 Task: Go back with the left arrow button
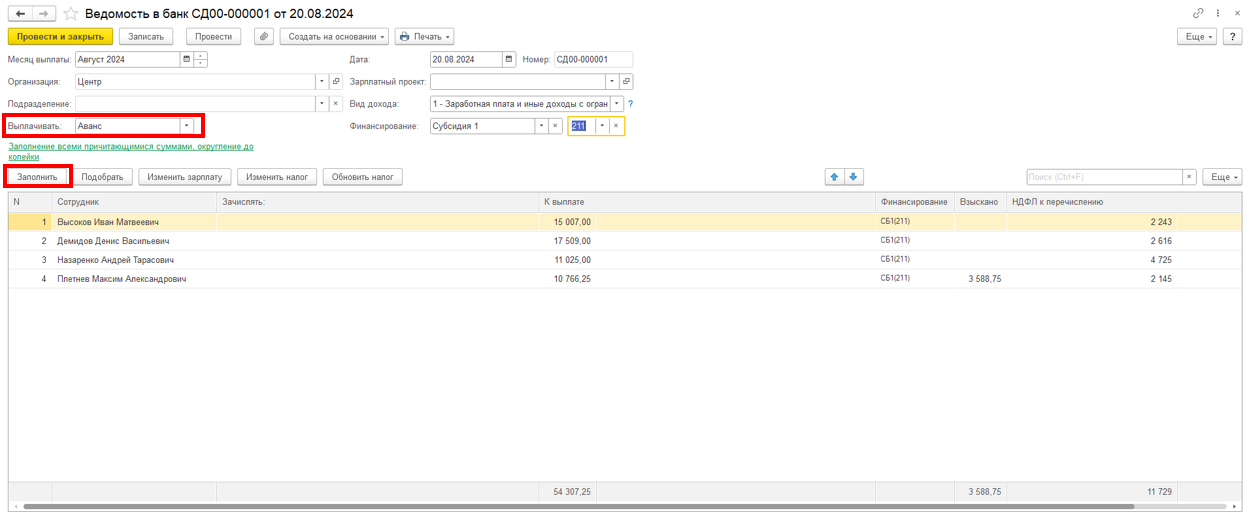click(20, 14)
